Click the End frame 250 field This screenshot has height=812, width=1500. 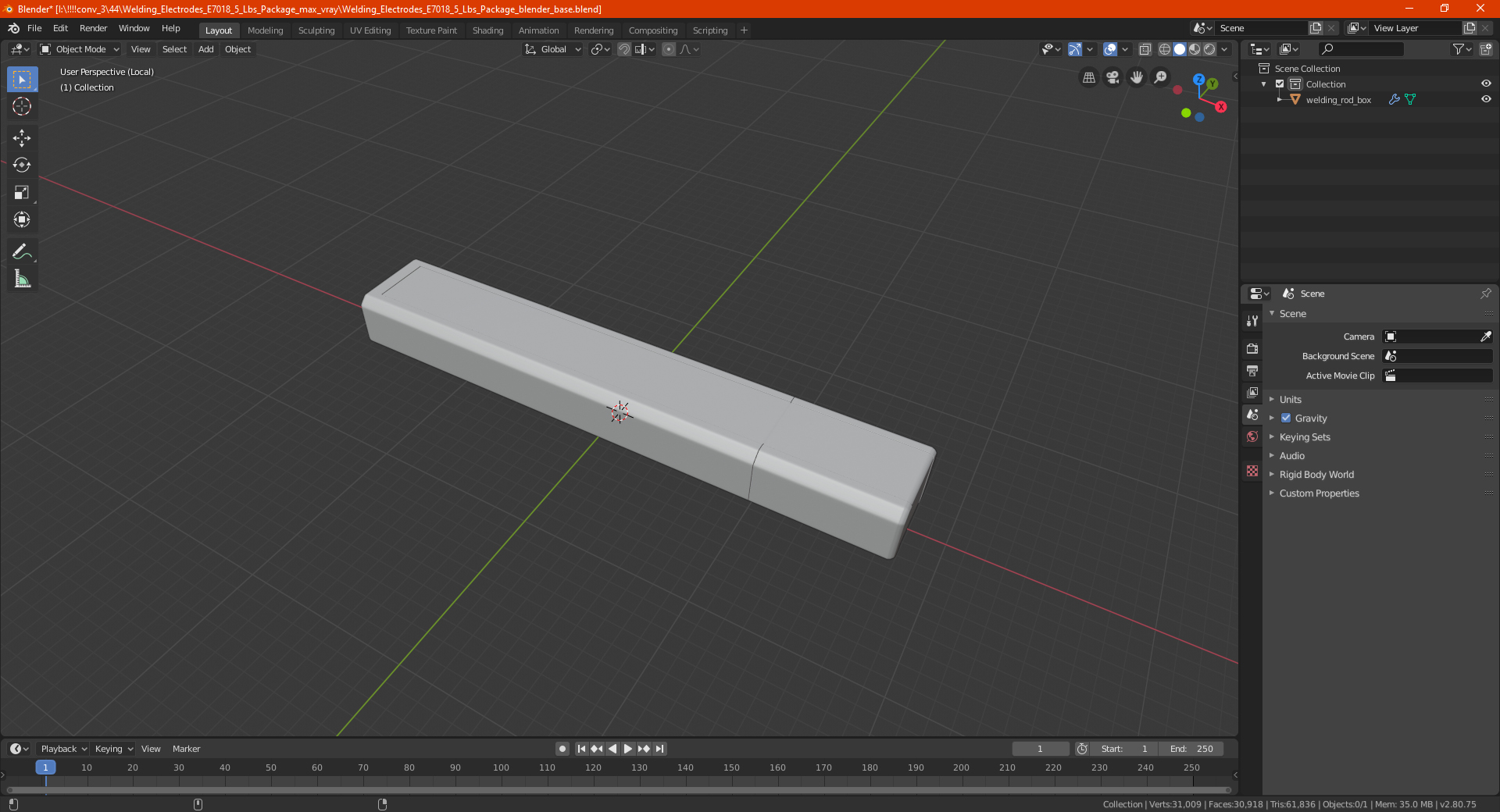(1191, 749)
